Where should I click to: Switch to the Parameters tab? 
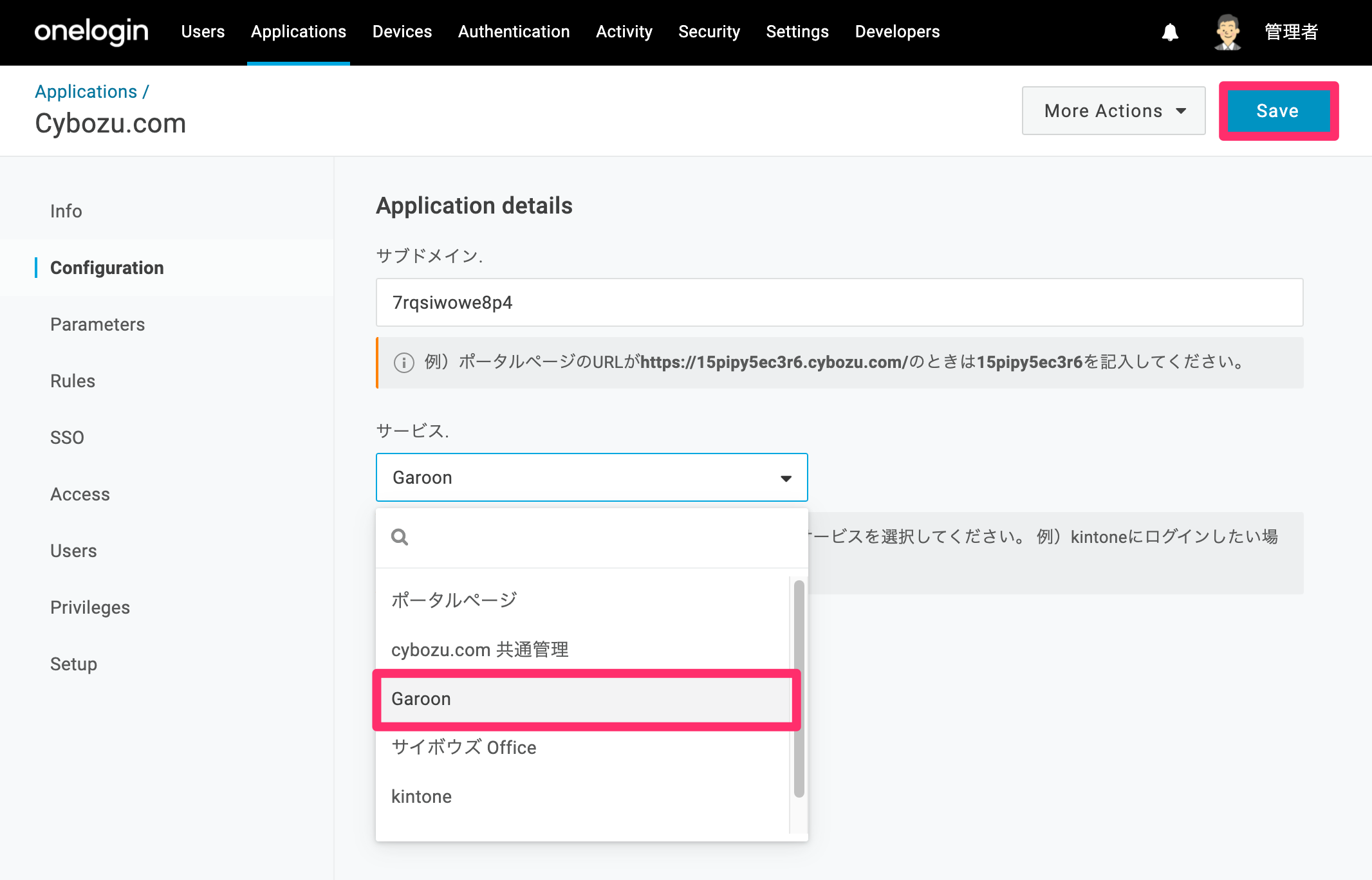(98, 324)
